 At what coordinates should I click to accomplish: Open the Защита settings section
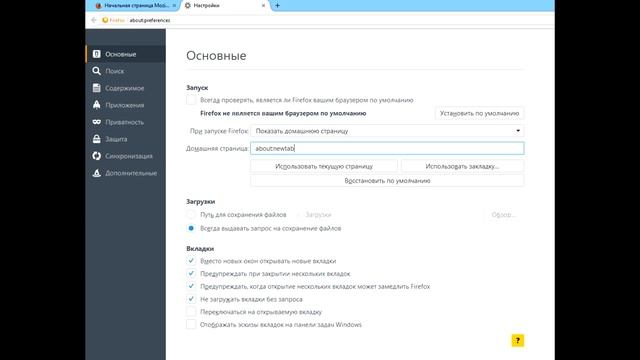[x=126, y=139]
